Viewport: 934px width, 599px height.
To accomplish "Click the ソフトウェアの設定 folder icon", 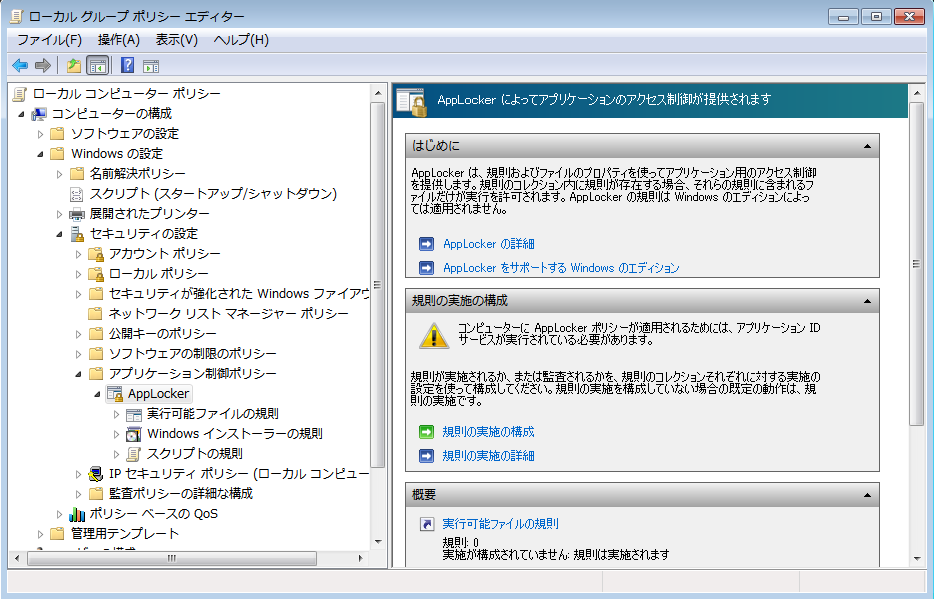I will 57,133.
